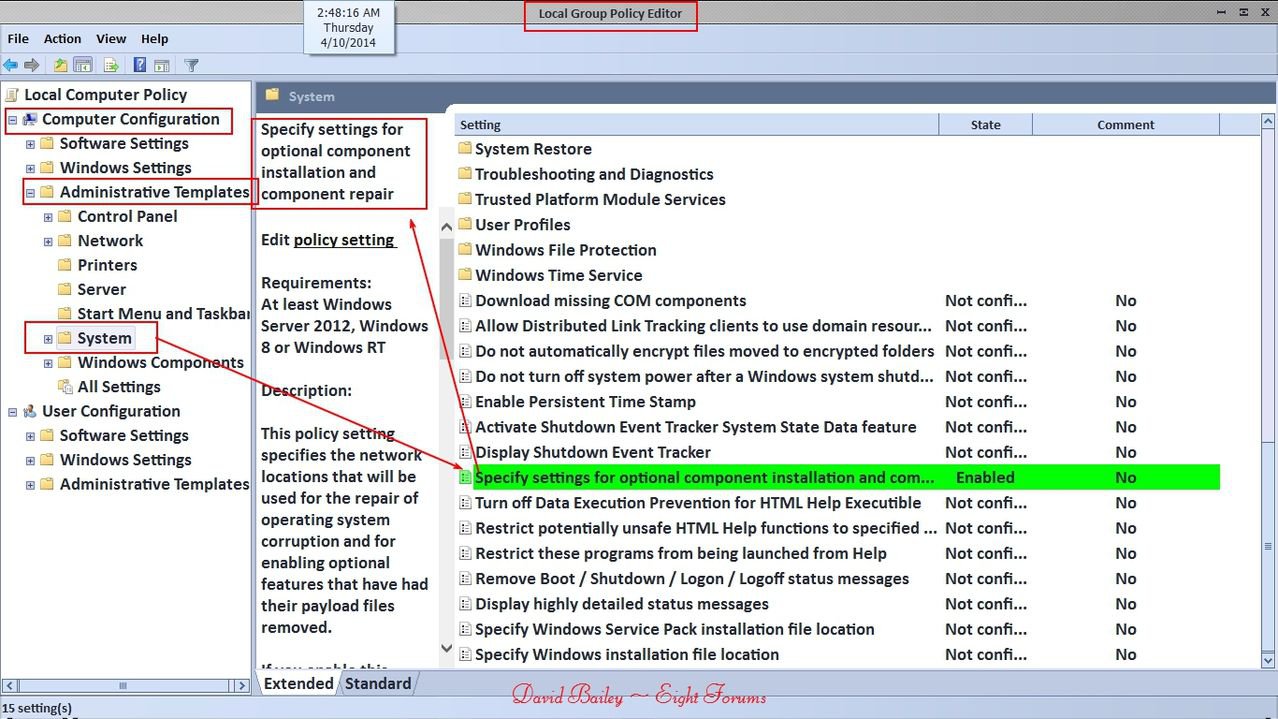Viewport: 1278px width, 719px height.
Task: Select Windows Settings under User Configuration
Action: (125, 460)
